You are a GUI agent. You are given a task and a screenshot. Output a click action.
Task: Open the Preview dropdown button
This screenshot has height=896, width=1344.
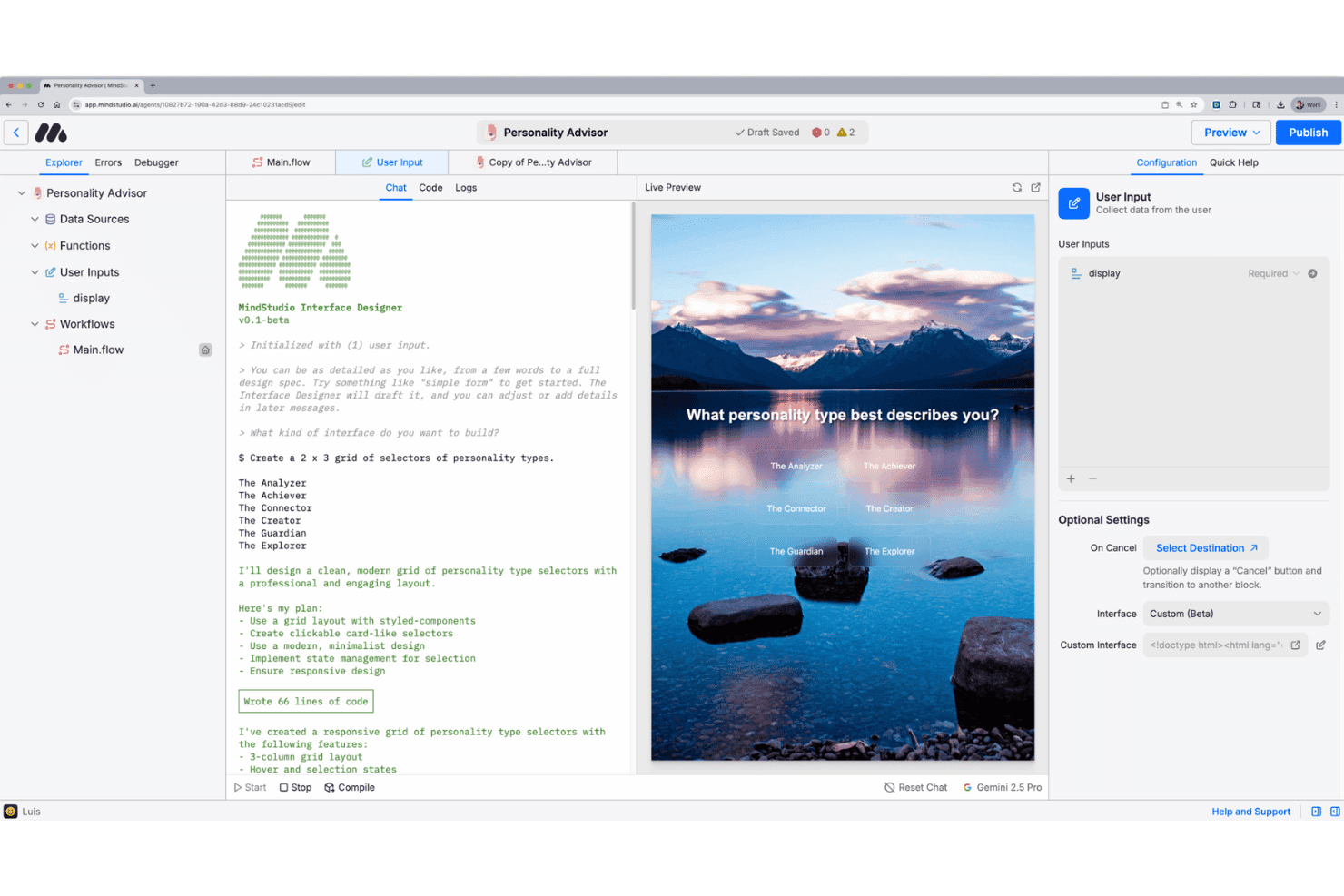[x=1231, y=133]
